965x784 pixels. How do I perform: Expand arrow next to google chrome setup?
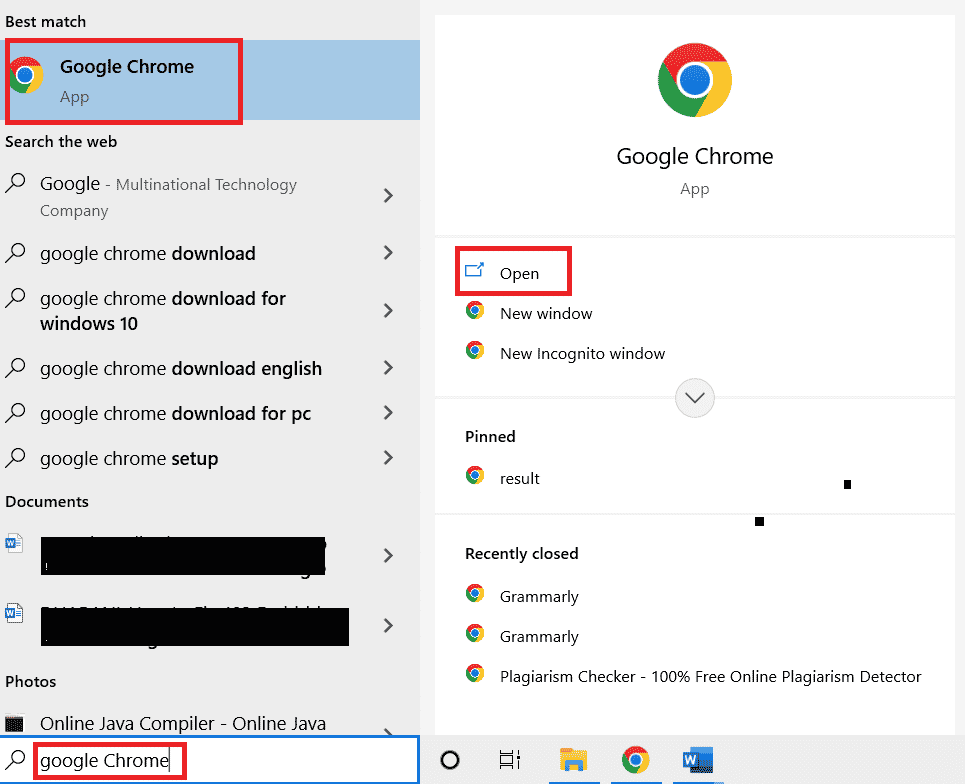(388, 459)
